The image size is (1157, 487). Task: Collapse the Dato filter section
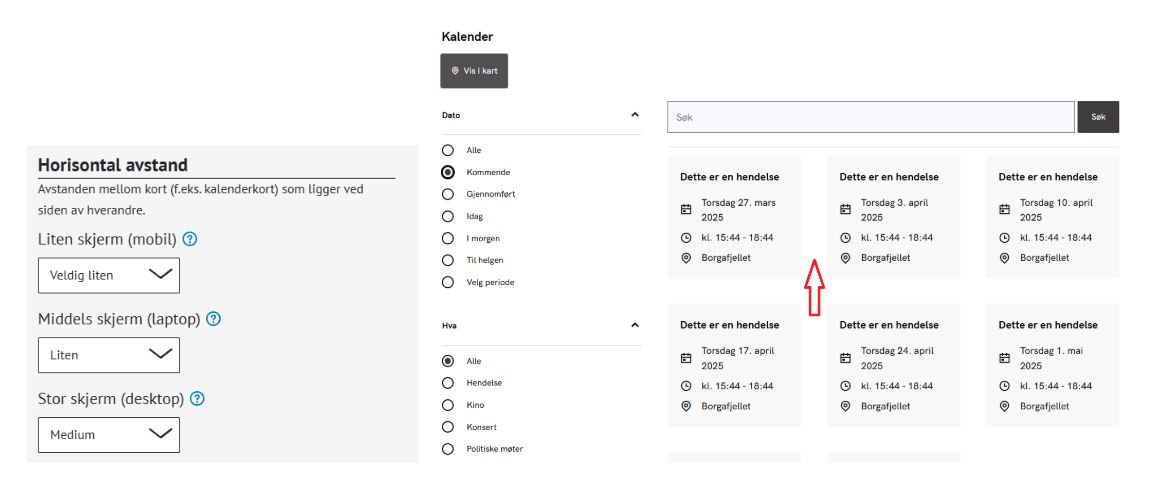(x=635, y=115)
